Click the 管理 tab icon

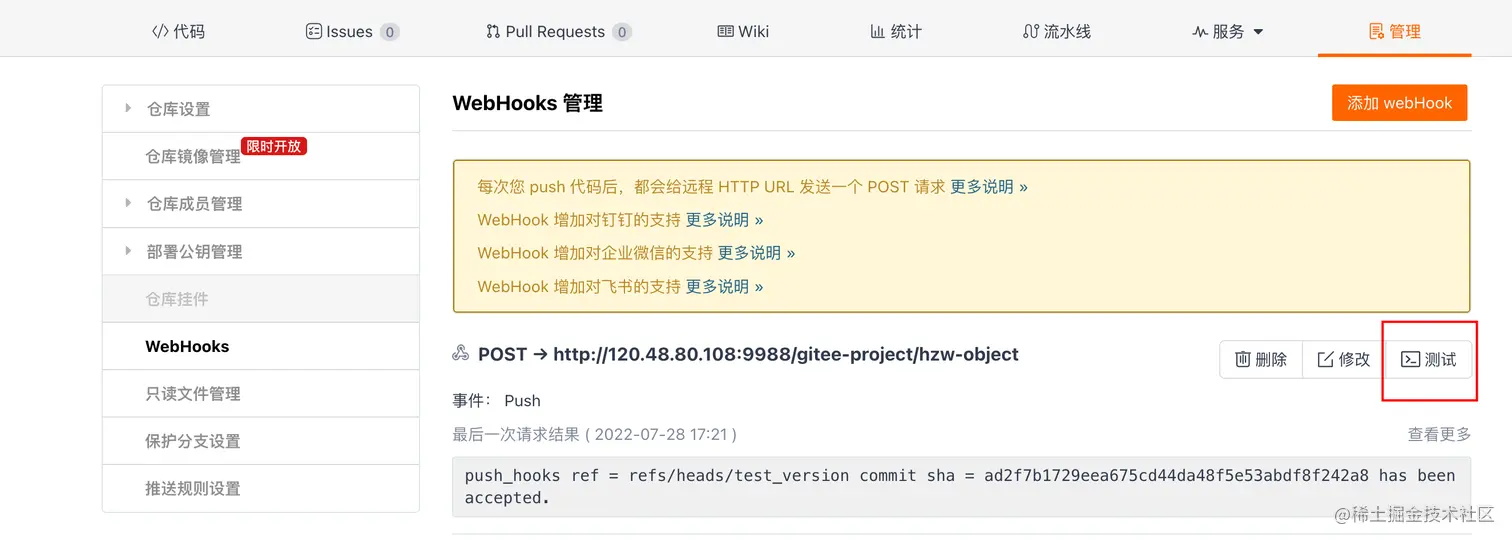pos(1376,31)
